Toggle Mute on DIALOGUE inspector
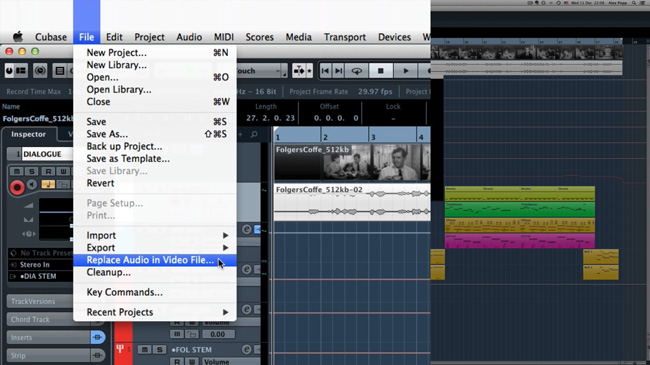Screen dimensions: 650x365 pos(17,171)
